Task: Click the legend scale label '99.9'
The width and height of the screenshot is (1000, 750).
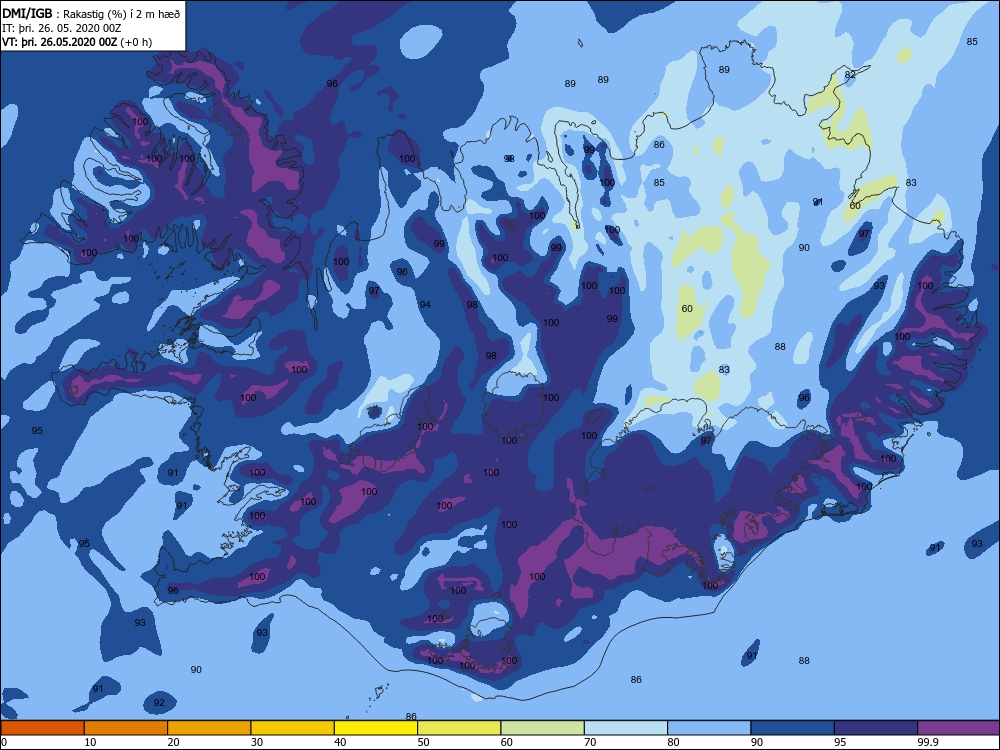Action: coord(927,742)
